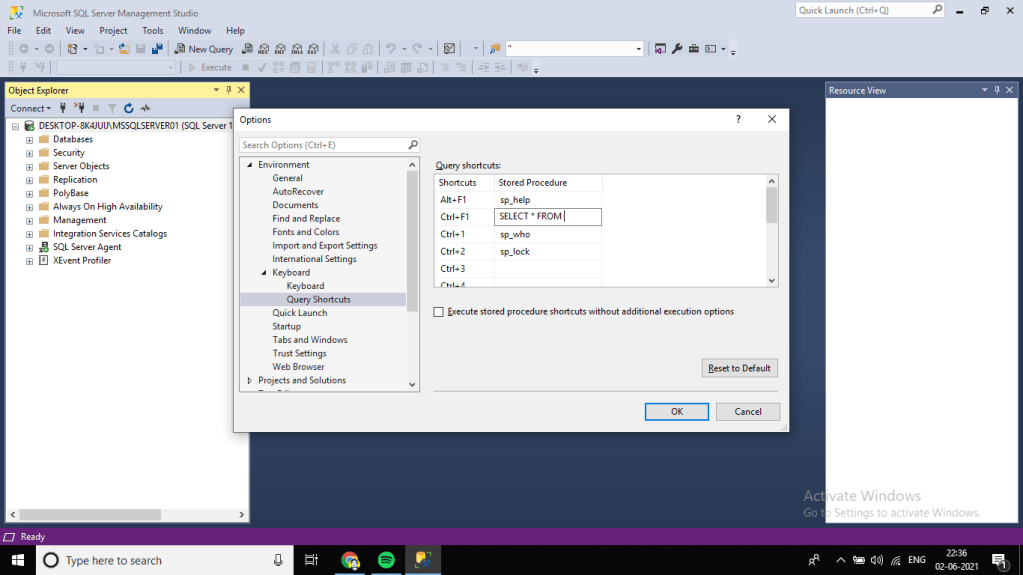The height and width of the screenshot is (575, 1023).
Task: Click the Search Options input field
Action: [x=322, y=145]
